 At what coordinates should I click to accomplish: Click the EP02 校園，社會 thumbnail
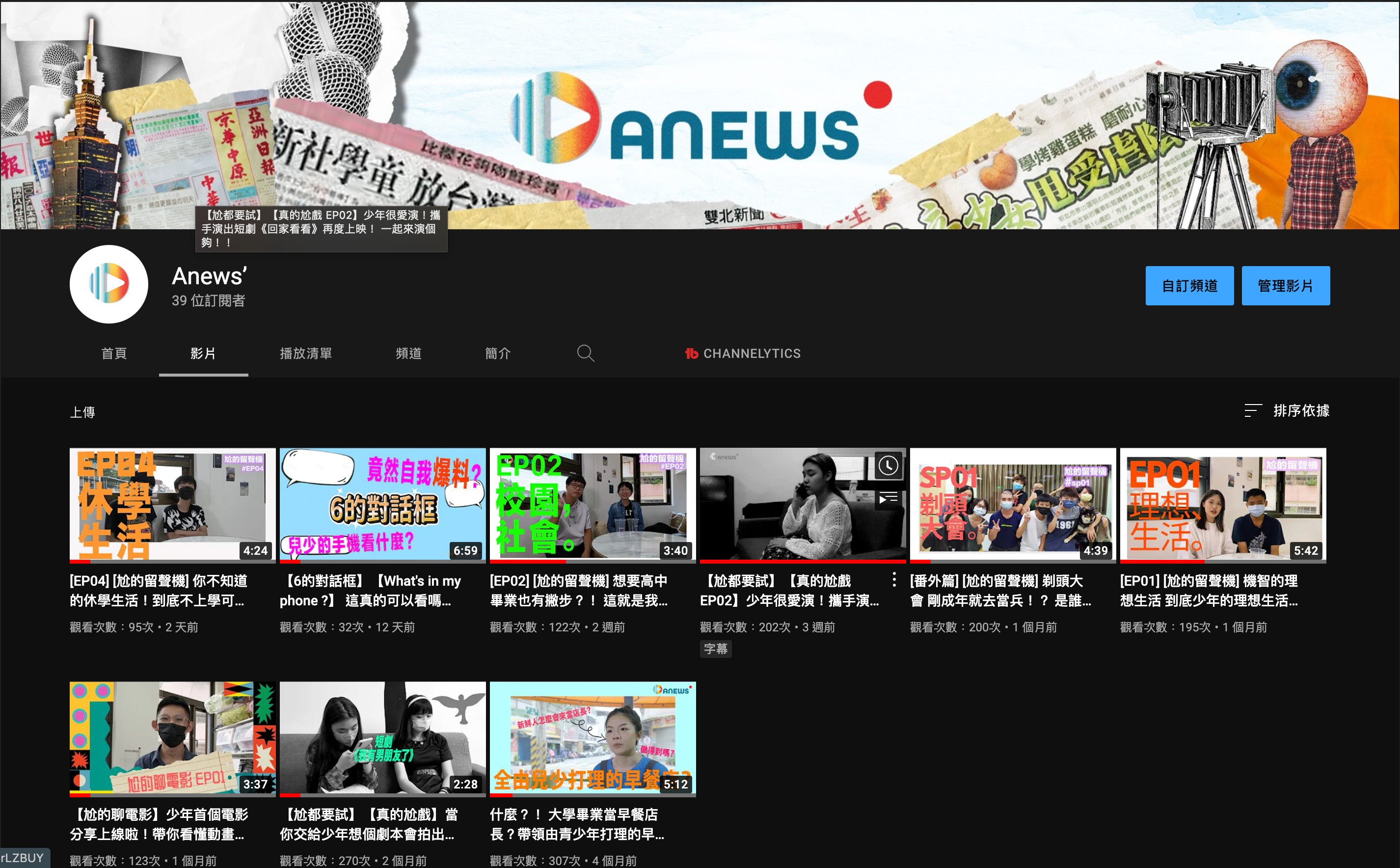[x=592, y=505]
